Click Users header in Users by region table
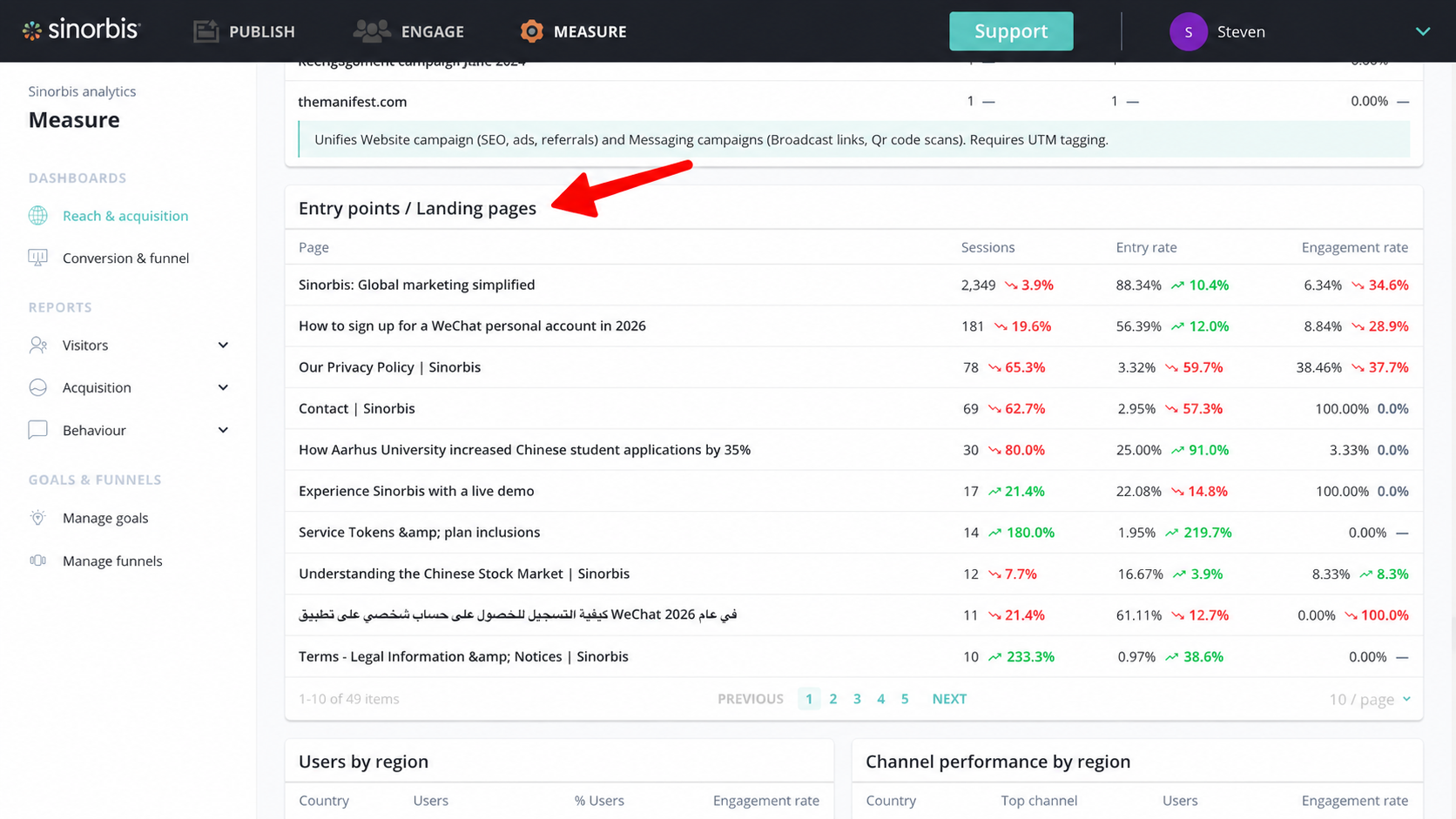 tap(430, 801)
